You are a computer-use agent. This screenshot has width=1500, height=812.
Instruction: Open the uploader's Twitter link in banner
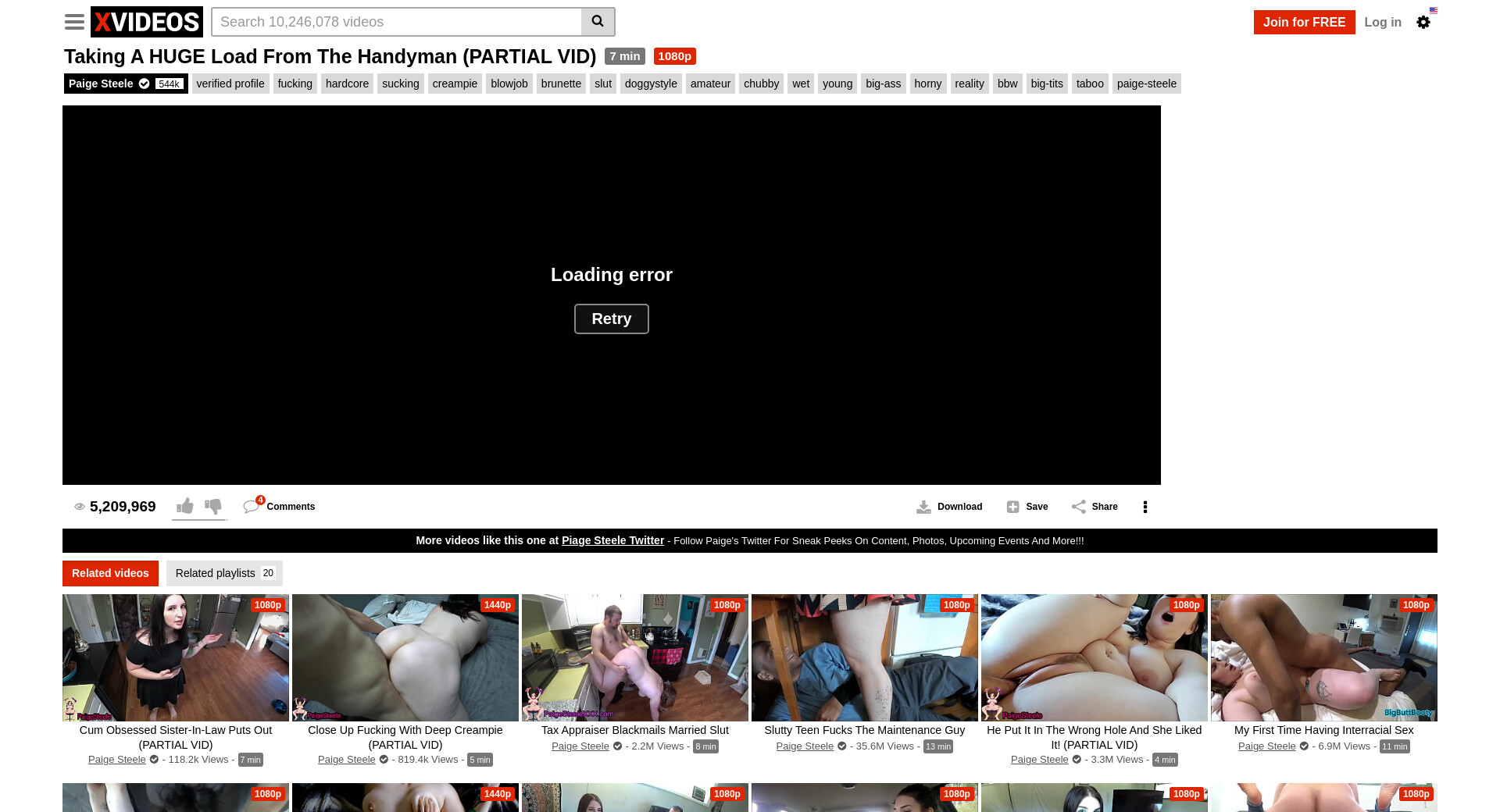click(x=612, y=540)
